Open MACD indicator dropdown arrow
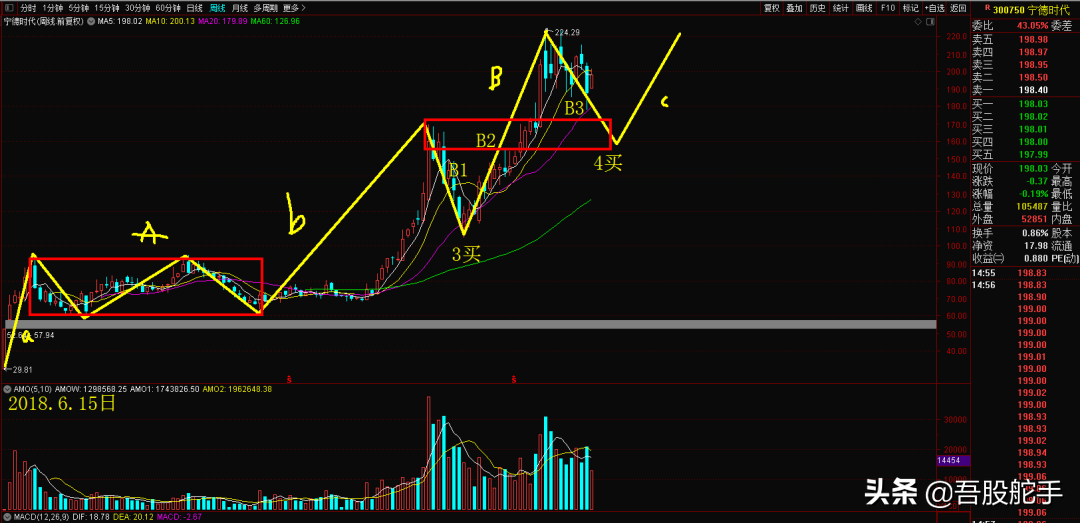Image resolution: width=1080 pixels, height=523 pixels. click(6, 515)
